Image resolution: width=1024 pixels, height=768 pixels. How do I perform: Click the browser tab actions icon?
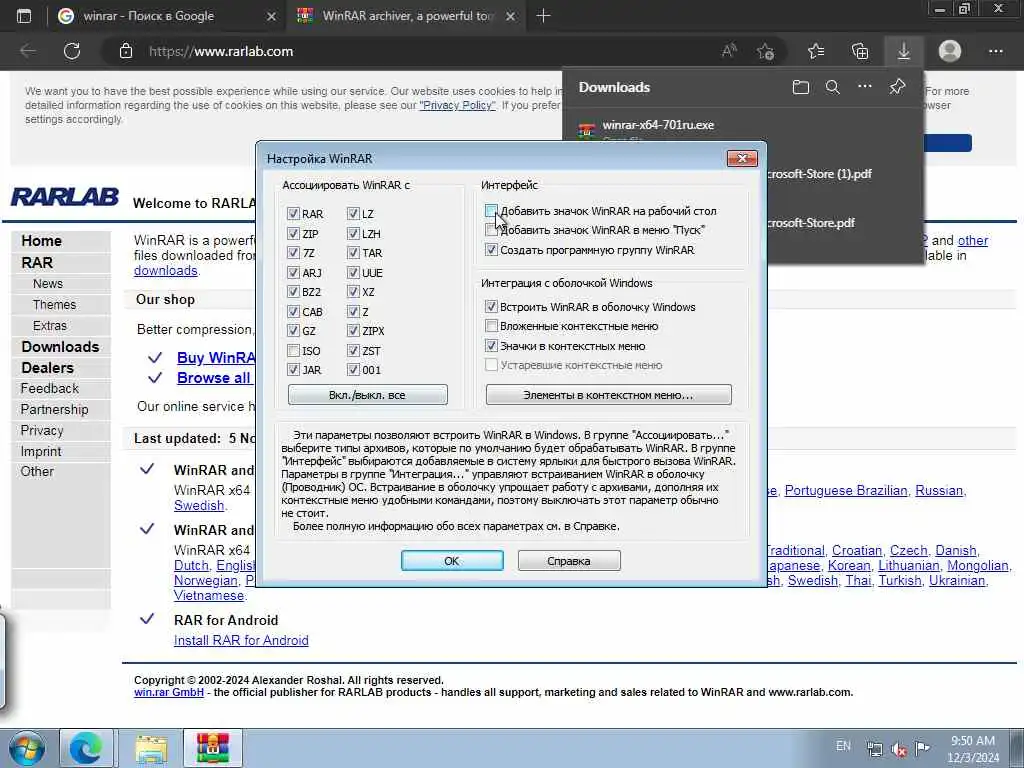24,16
